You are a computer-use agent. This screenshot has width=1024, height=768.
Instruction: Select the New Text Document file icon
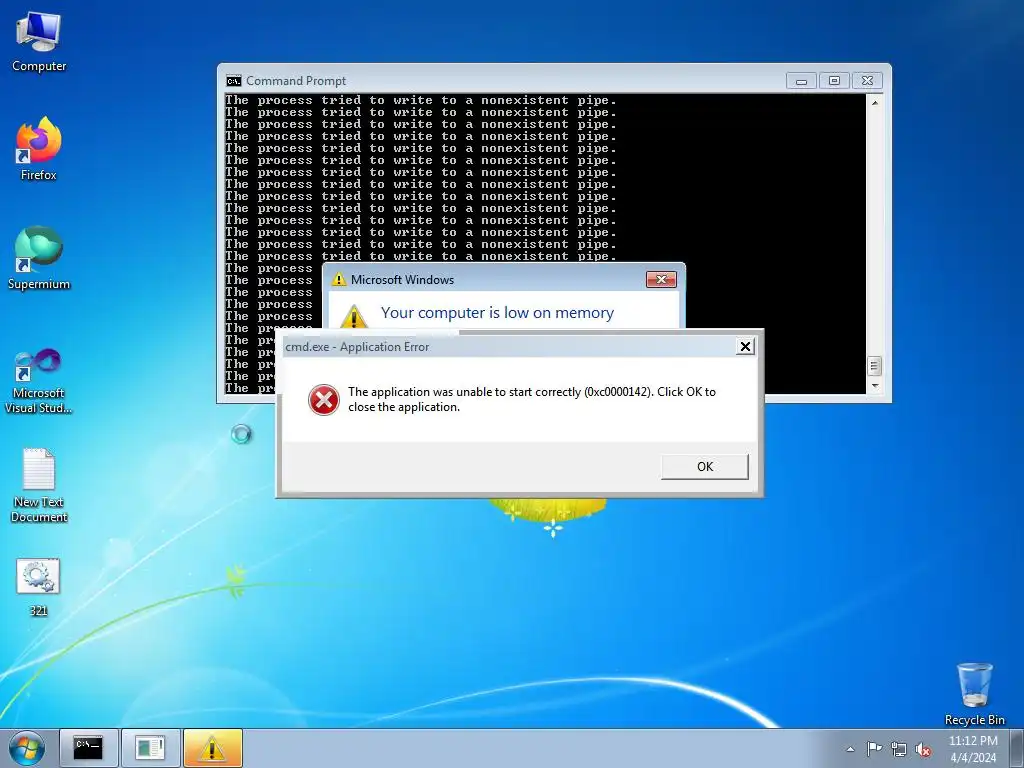tap(39, 485)
